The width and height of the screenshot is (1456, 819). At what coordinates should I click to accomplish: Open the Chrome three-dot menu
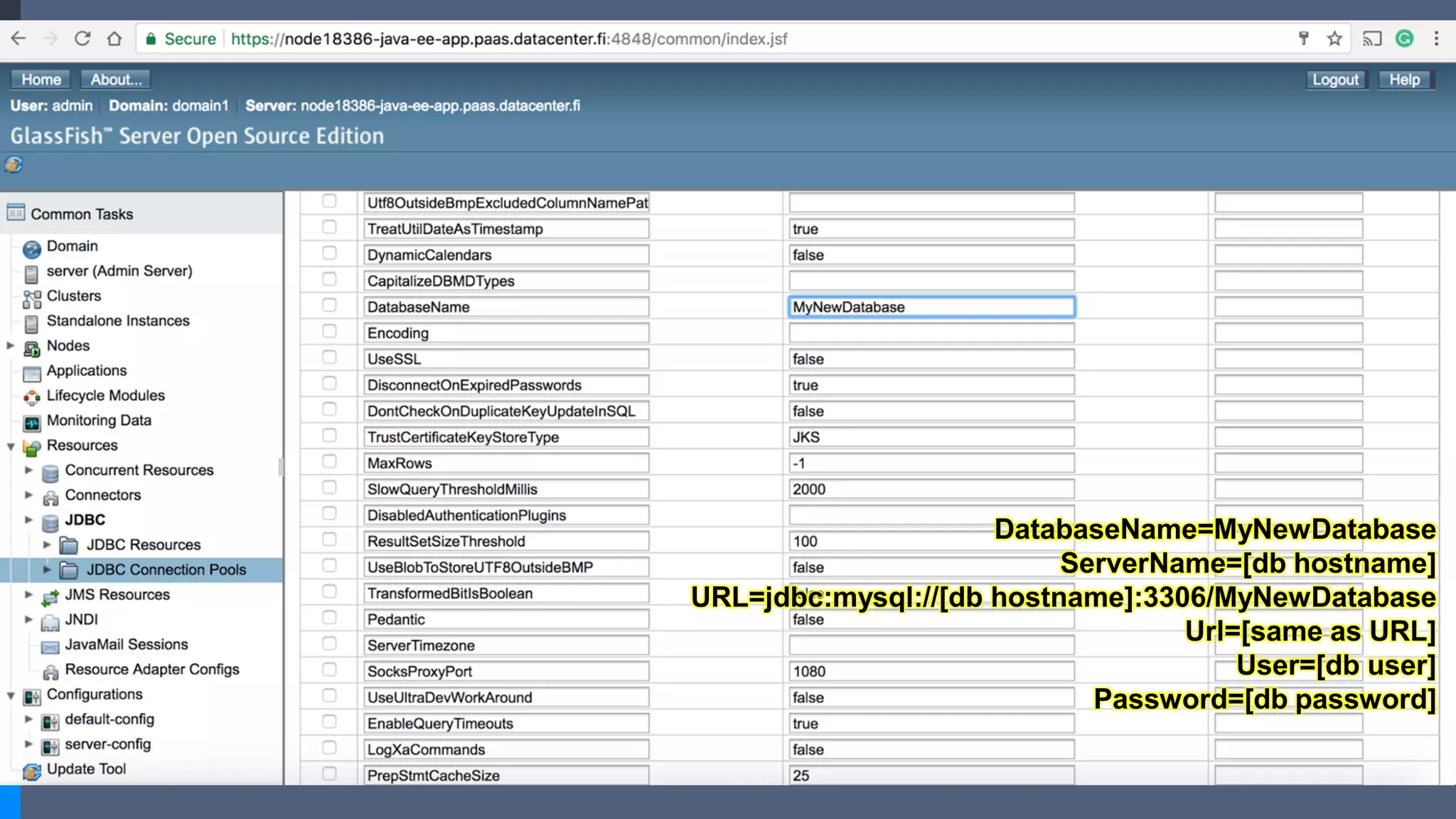[x=1436, y=38]
